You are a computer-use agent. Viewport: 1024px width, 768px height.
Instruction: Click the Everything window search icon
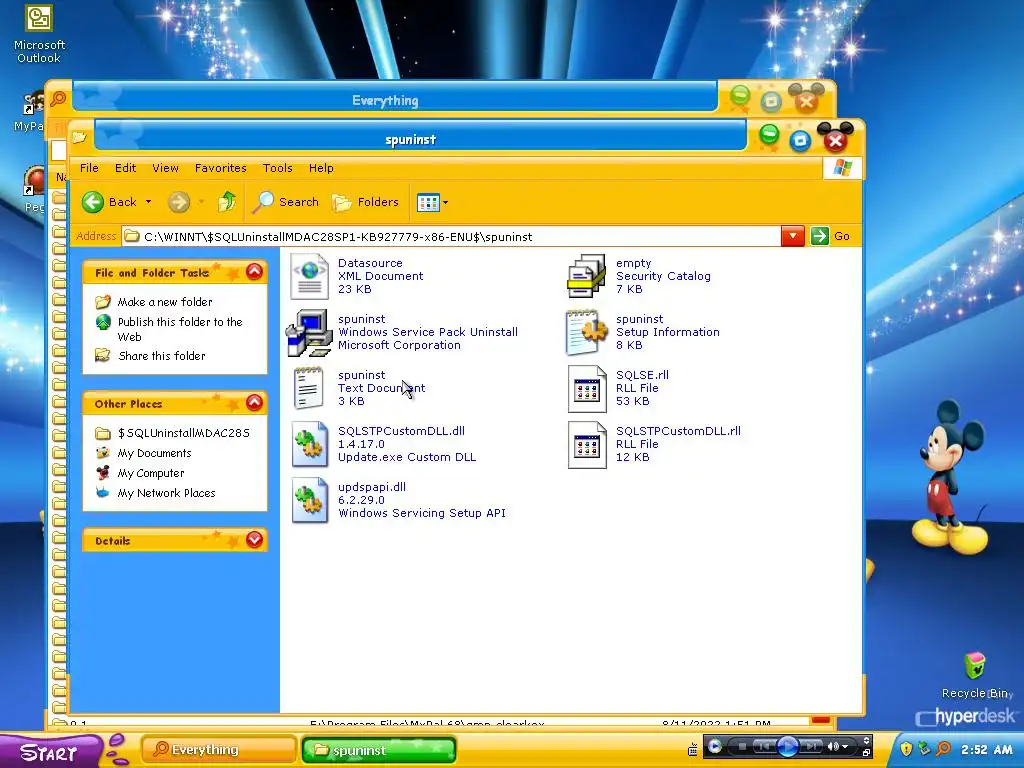pos(58,99)
